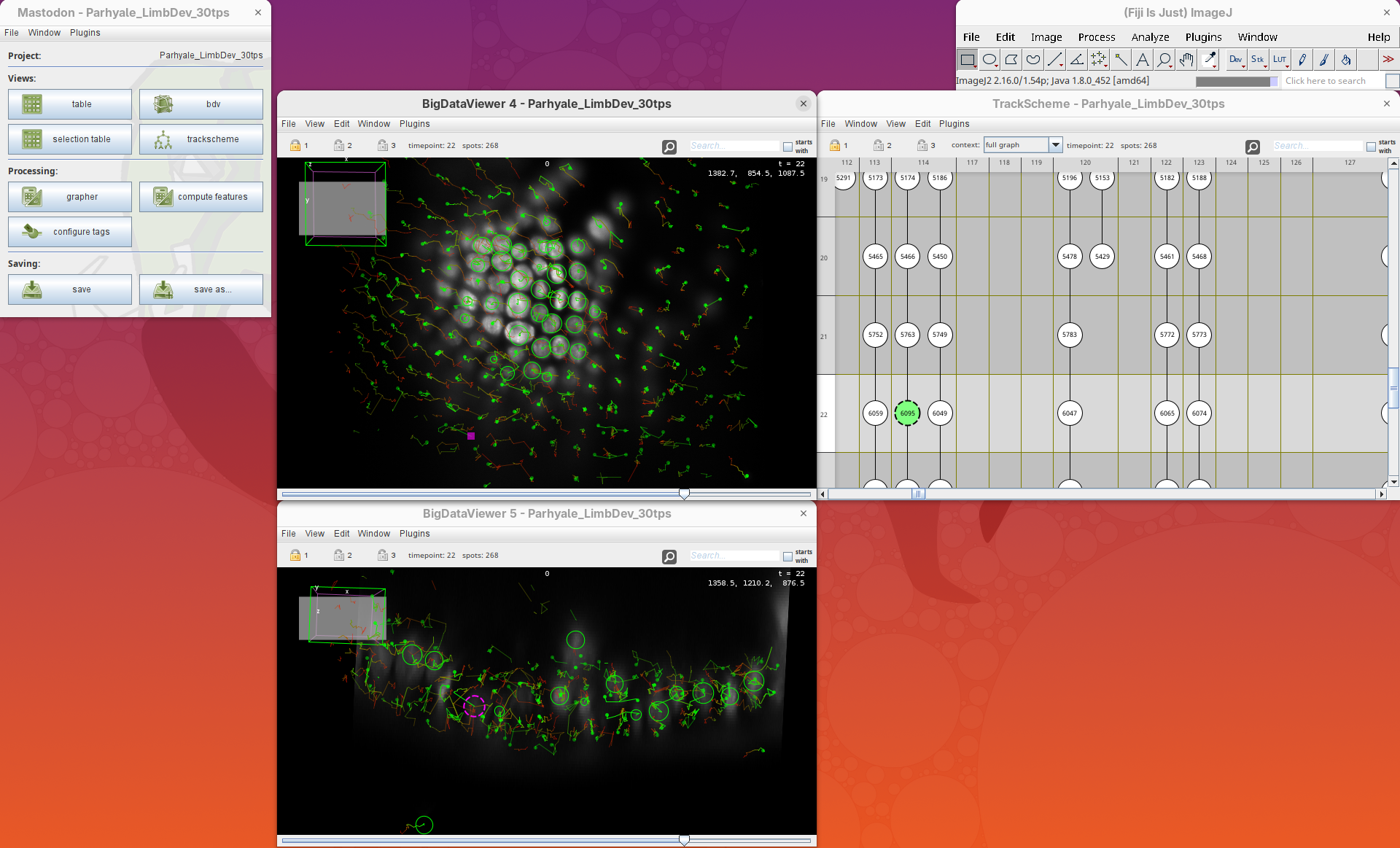Toggle lock 2 in BigDataViewer 5

coord(339,556)
